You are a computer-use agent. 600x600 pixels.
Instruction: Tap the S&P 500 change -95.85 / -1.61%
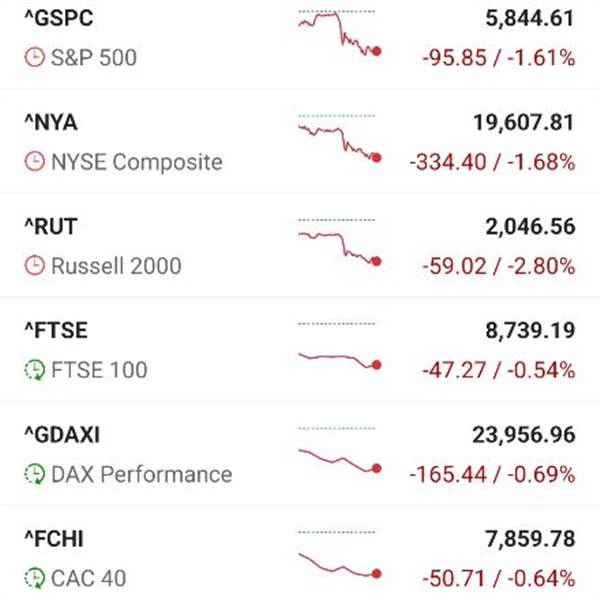point(499,58)
